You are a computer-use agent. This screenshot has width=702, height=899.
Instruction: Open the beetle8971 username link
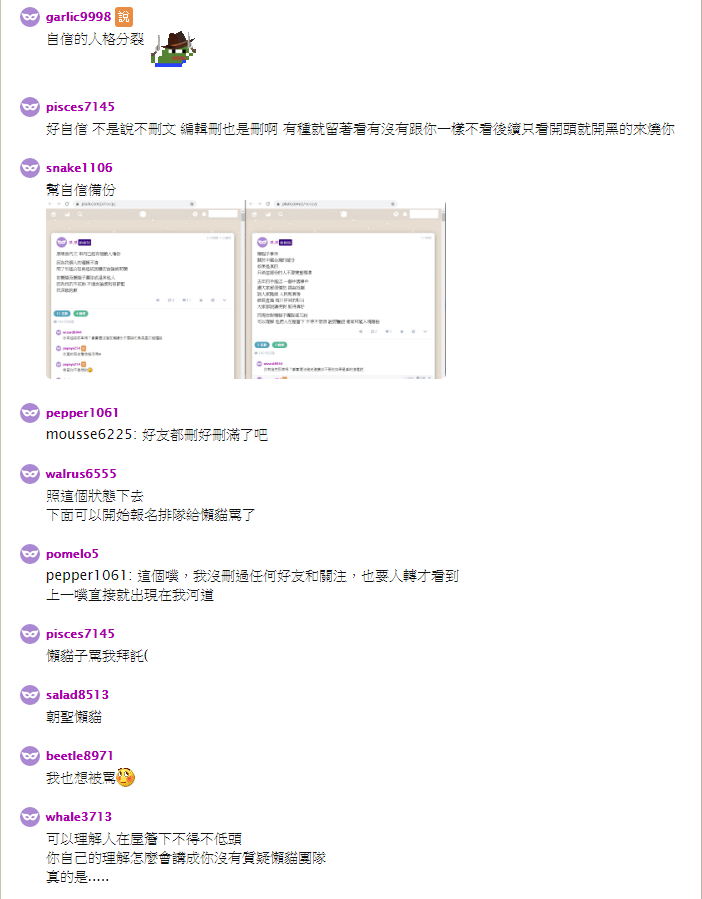pyautogui.click(x=80, y=755)
